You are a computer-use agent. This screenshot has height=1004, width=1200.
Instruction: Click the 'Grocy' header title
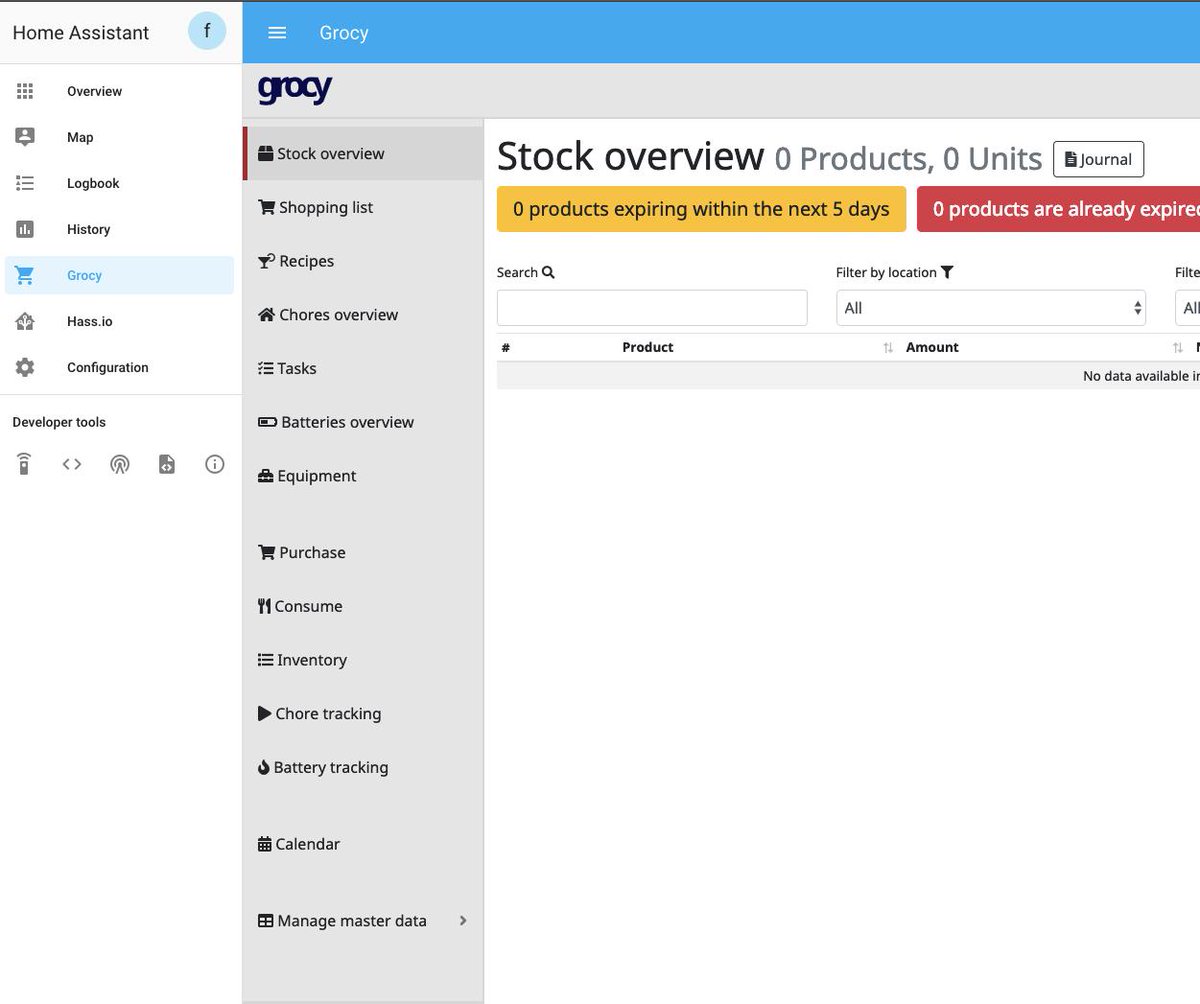tap(344, 33)
